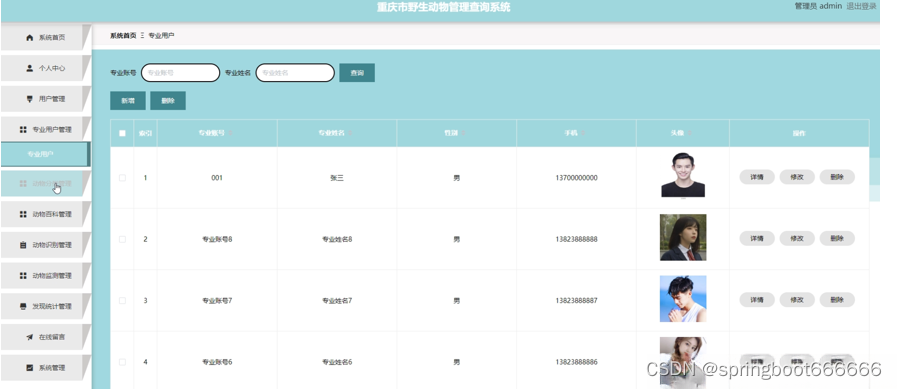Click phone number 13823888886
This screenshot has width=897, height=389.
[x=576, y=362]
